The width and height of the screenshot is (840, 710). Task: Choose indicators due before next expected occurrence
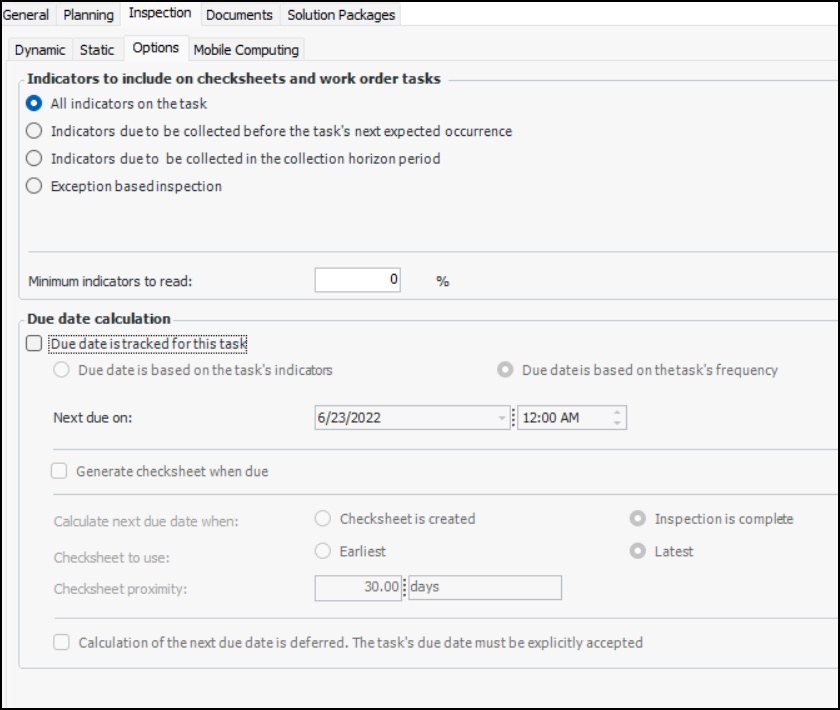click(35, 131)
